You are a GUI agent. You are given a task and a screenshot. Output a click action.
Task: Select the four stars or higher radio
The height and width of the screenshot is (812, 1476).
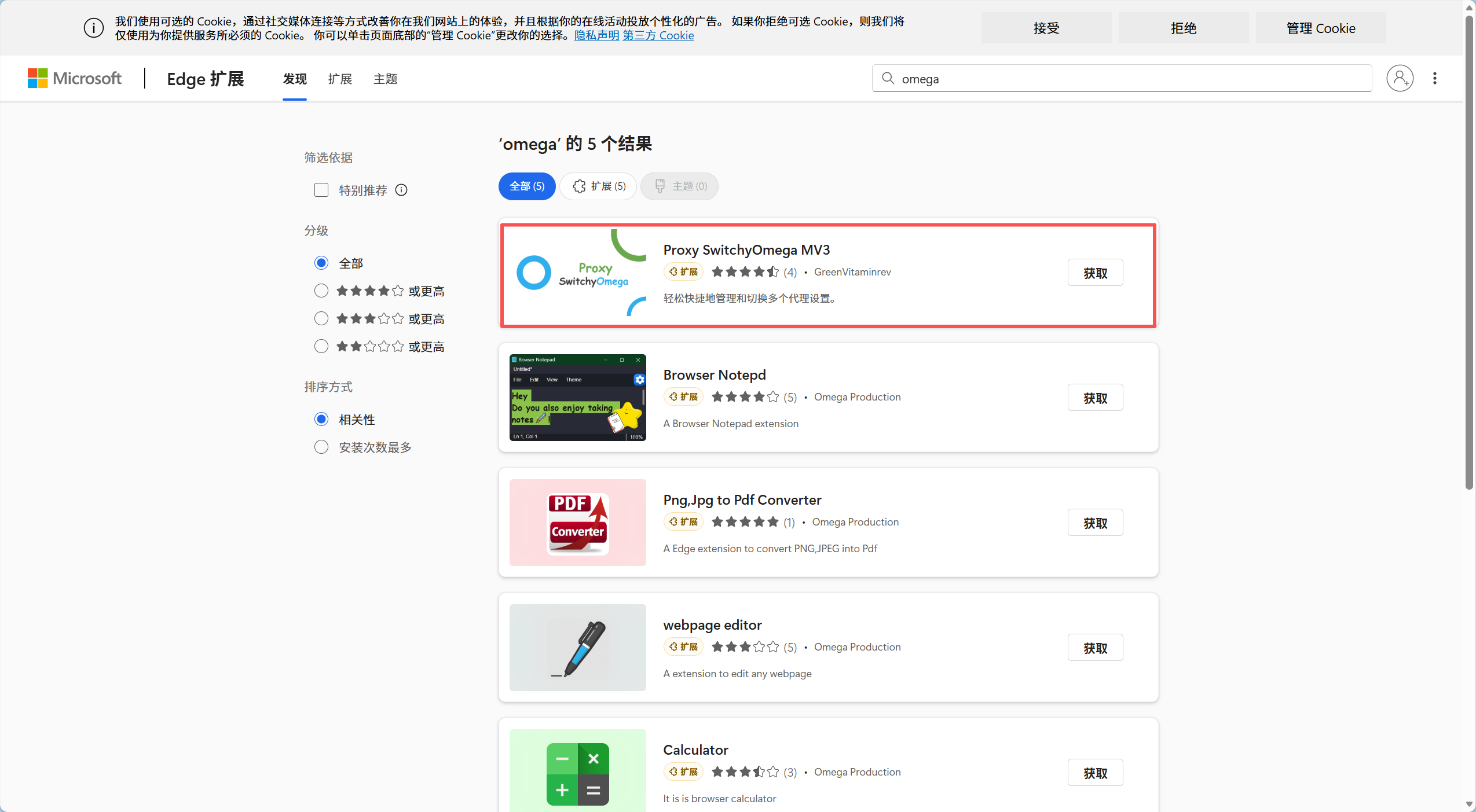(x=321, y=291)
